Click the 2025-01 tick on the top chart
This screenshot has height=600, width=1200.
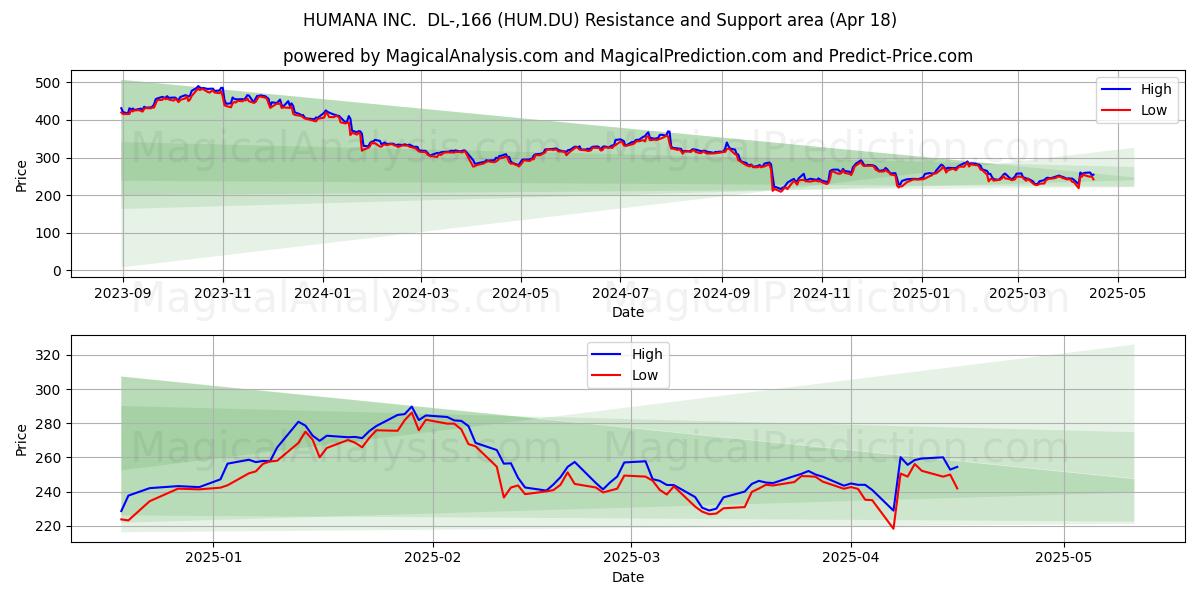click(x=921, y=294)
